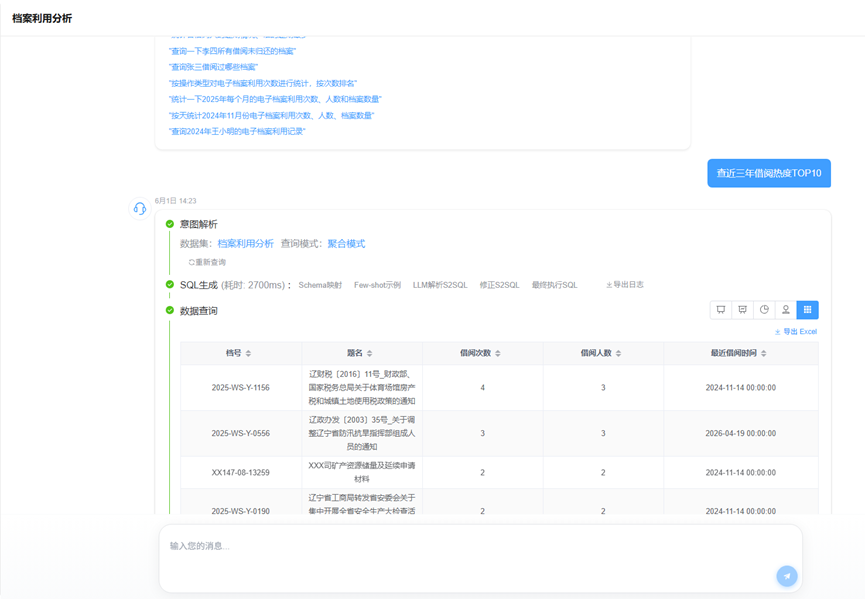Select the pie chart view icon
The image size is (865, 599).
point(764,309)
